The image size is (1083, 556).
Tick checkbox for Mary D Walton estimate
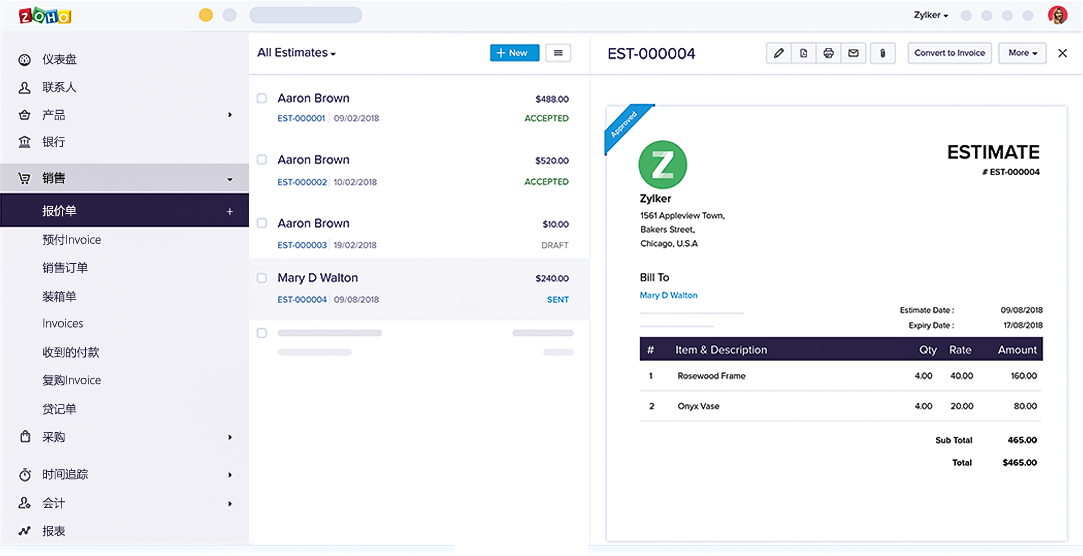pos(262,278)
